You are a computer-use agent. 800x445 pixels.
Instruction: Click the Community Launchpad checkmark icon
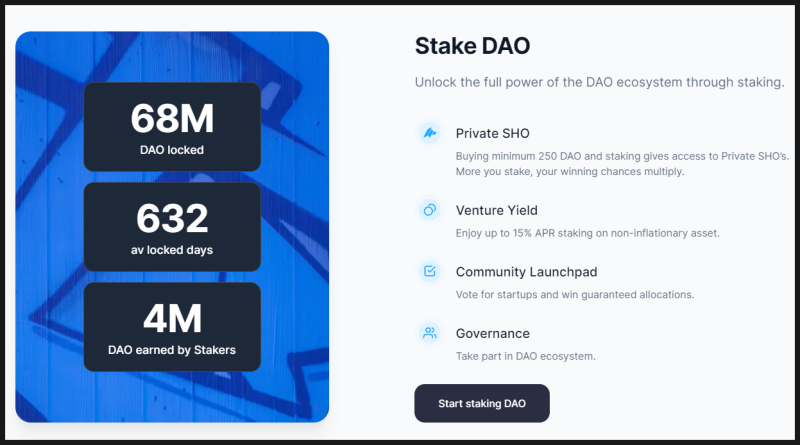(430, 271)
